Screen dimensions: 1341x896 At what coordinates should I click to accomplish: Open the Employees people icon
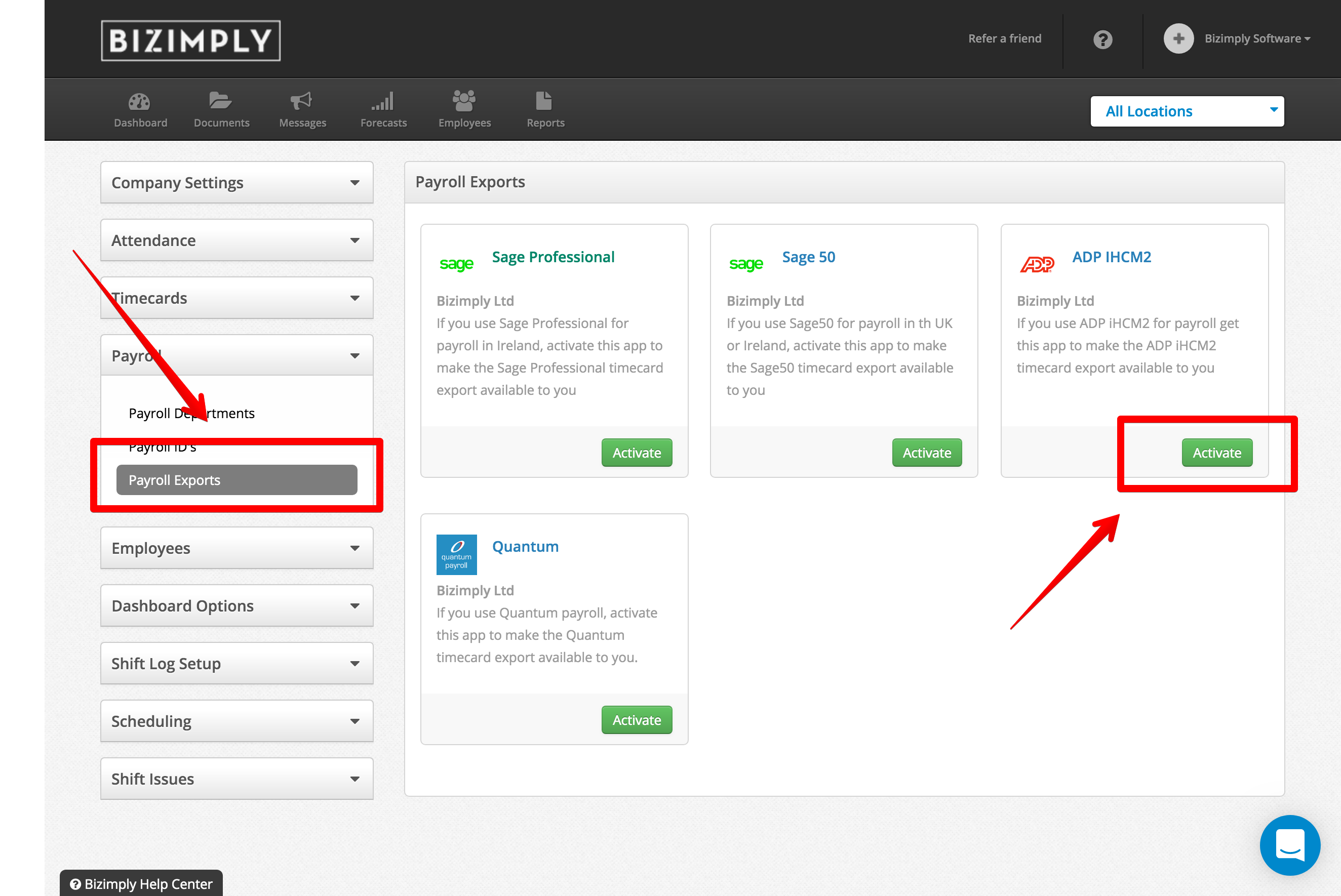pyautogui.click(x=463, y=101)
